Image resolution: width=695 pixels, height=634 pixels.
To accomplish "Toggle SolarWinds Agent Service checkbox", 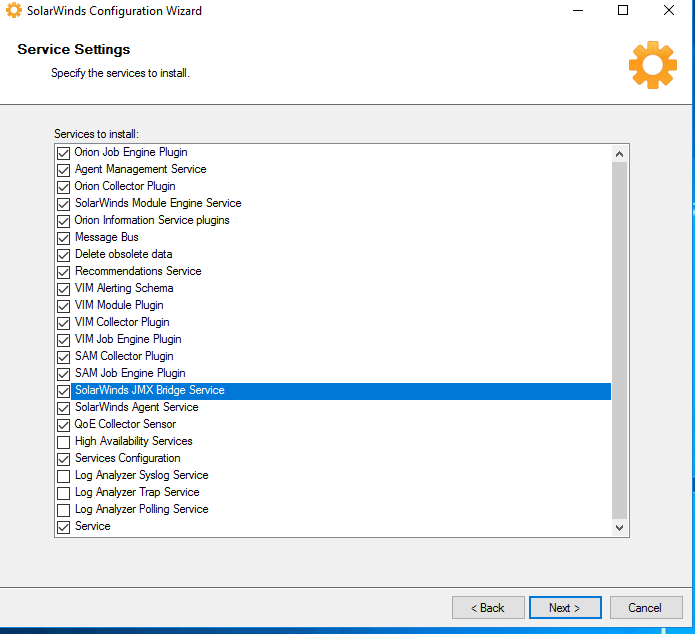I will pyautogui.click(x=63, y=408).
